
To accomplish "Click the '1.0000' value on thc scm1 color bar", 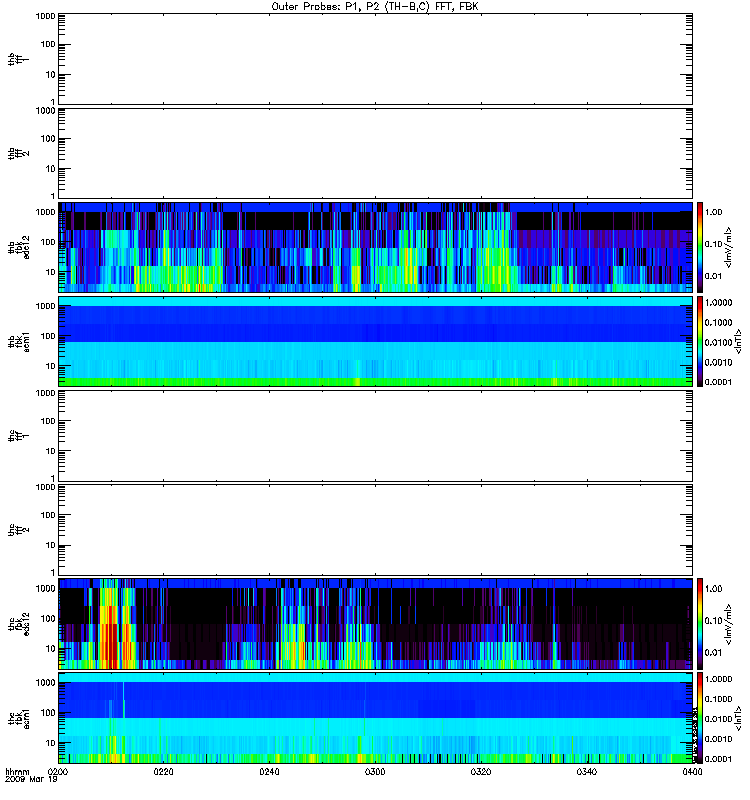I will point(718,679).
